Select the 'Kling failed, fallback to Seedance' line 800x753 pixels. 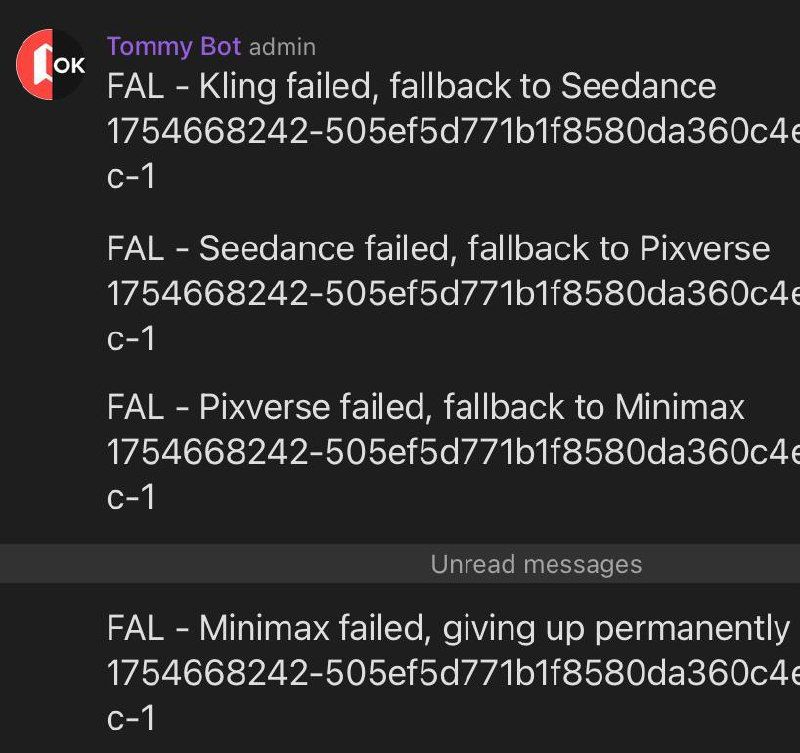point(411,87)
